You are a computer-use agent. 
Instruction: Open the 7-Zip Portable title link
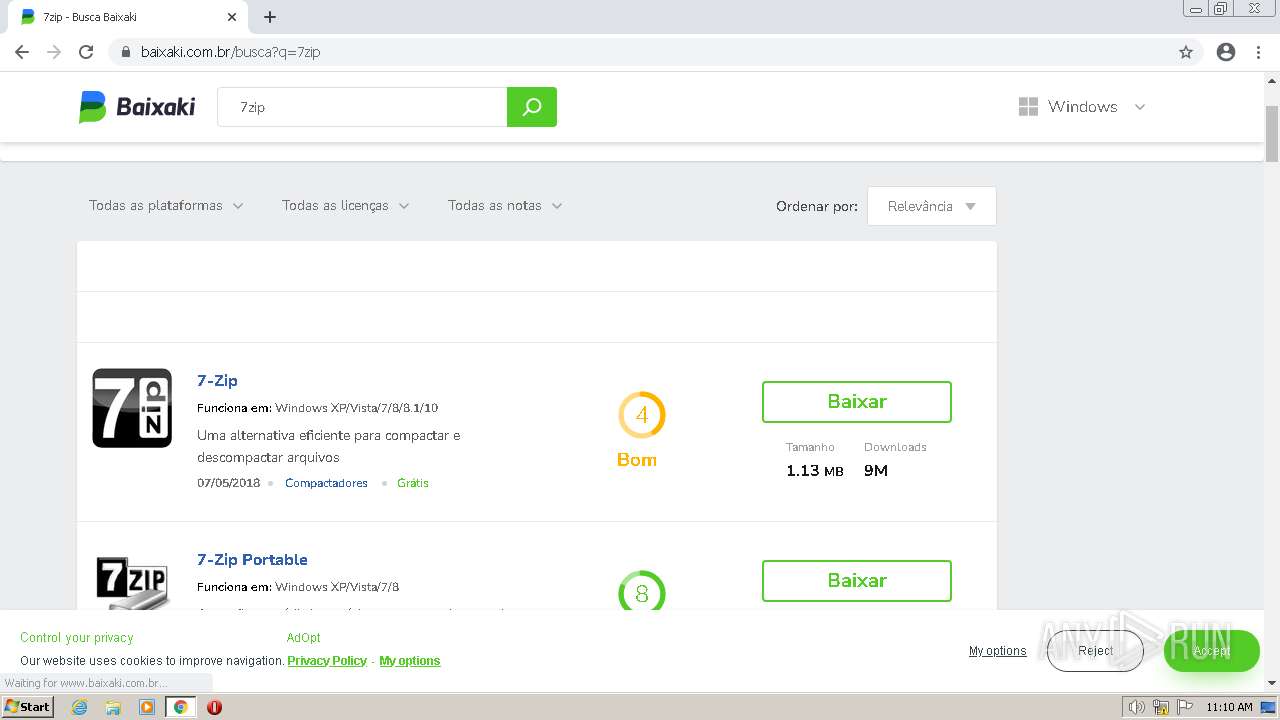tap(252, 559)
